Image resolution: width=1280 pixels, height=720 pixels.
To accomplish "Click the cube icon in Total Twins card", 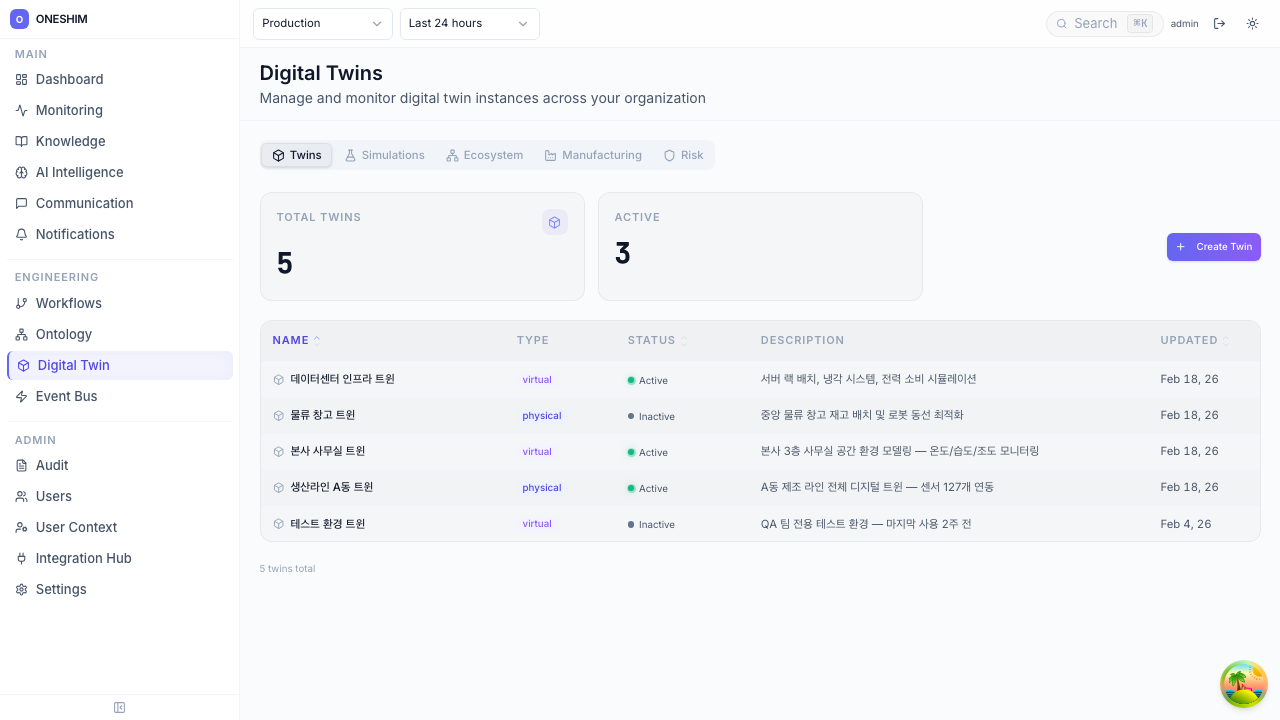I will (554, 222).
